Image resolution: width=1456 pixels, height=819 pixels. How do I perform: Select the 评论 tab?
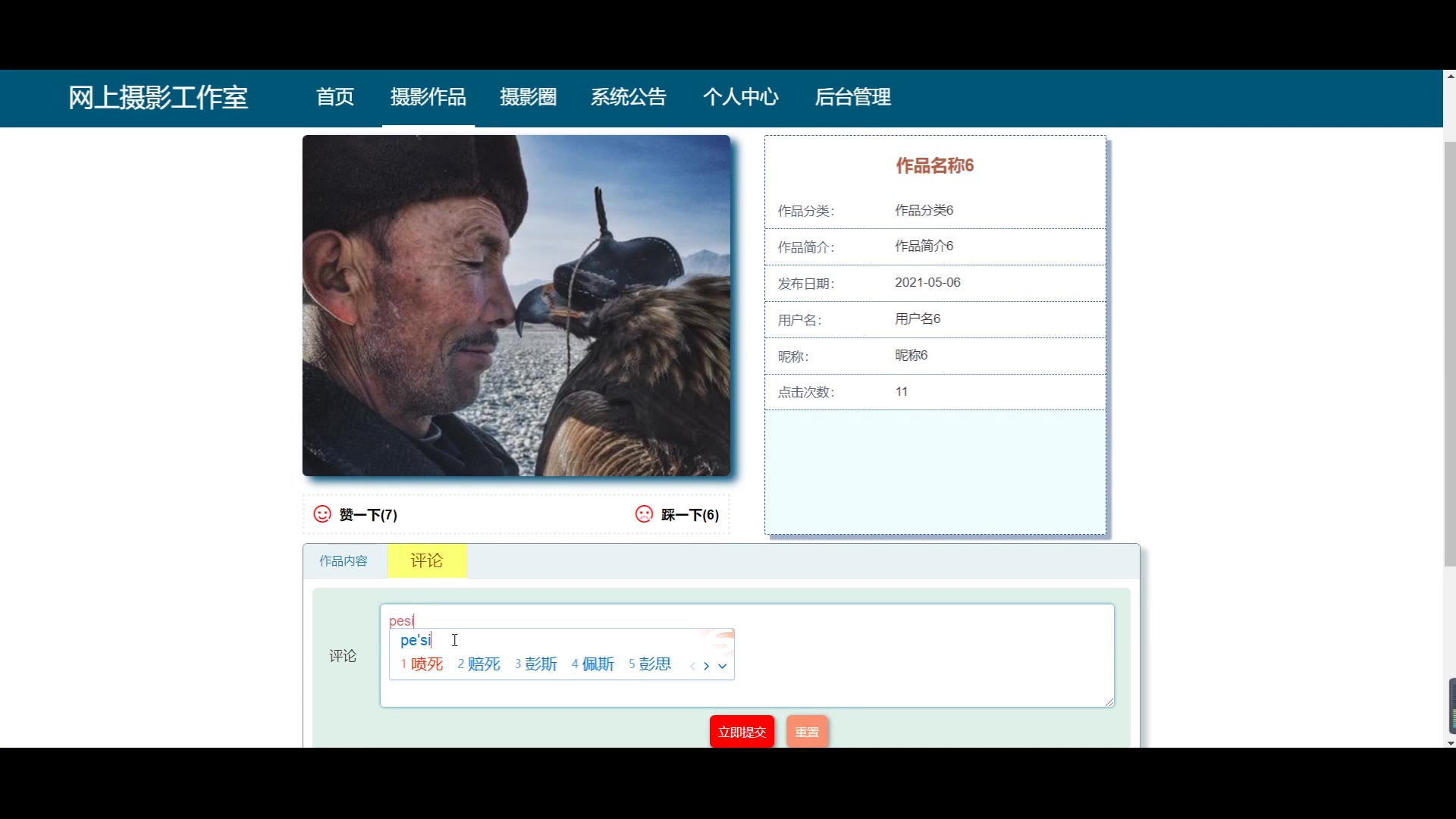pos(426,561)
